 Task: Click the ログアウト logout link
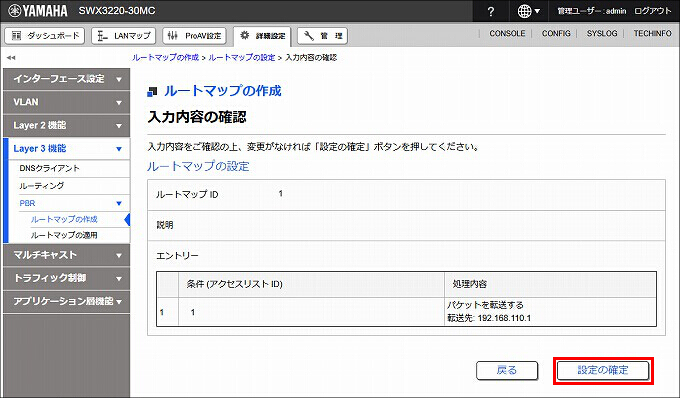[x=652, y=11]
